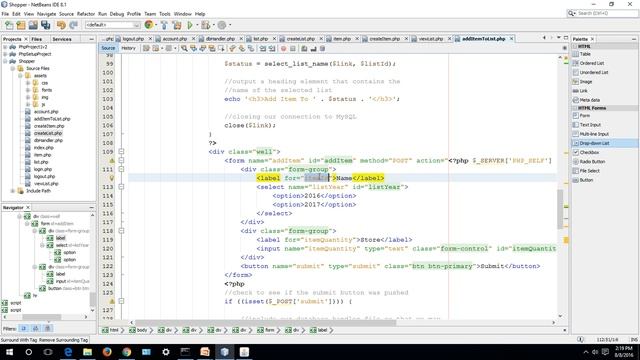This screenshot has width=640, height=360.
Task: Expand the PhpProject1v2 project node
Action: click(x=5, y=47)
